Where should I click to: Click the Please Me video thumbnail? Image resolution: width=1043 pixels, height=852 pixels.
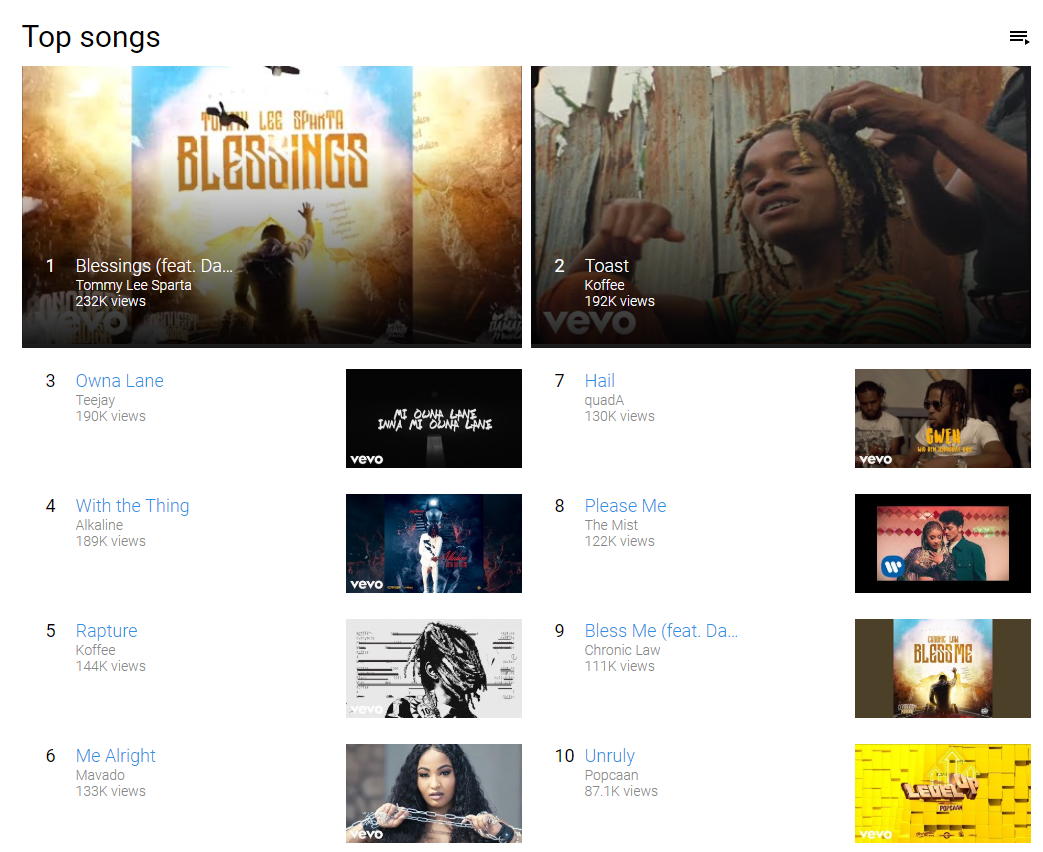pos(943,543)
